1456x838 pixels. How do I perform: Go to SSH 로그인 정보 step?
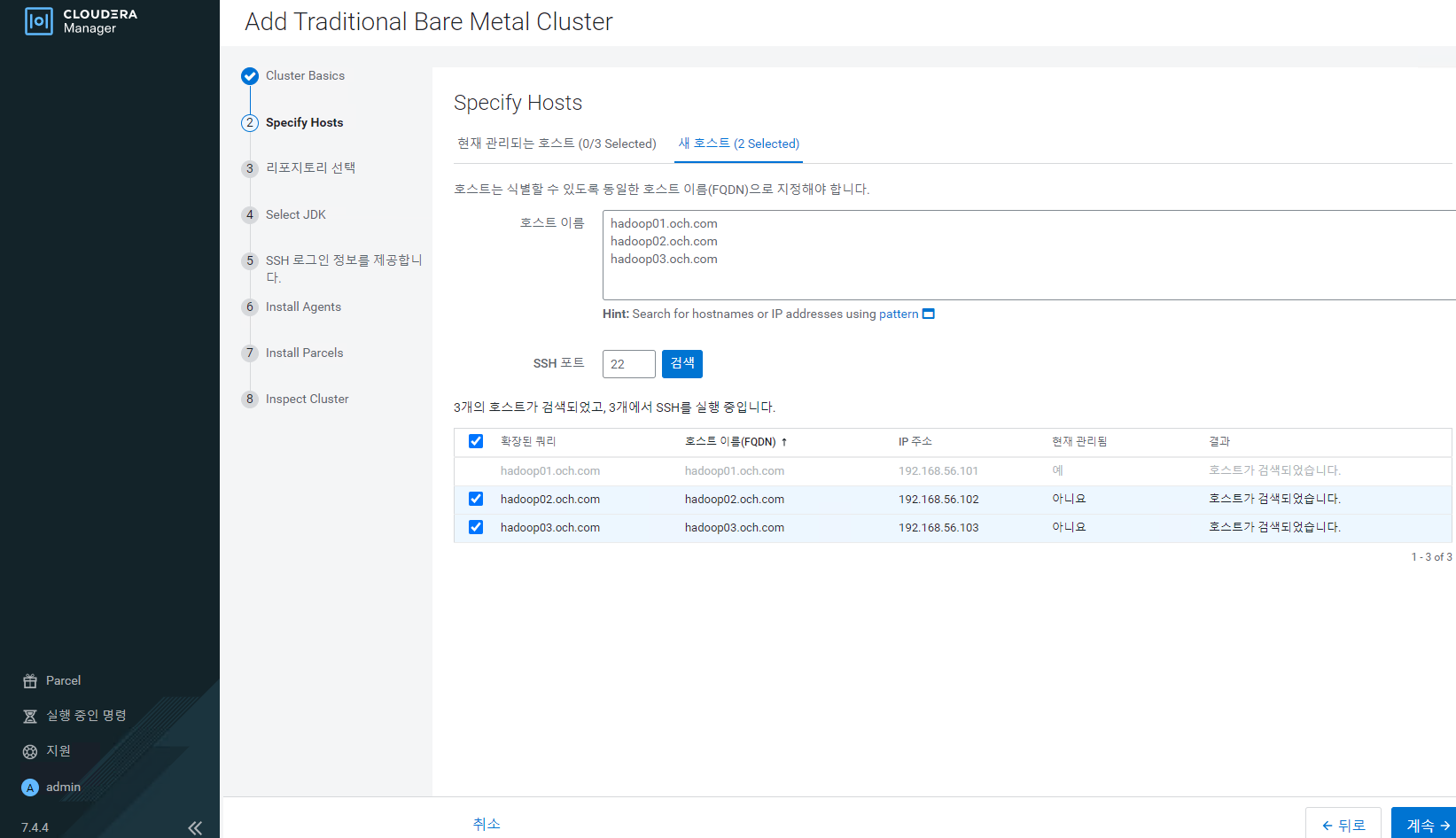344,268
